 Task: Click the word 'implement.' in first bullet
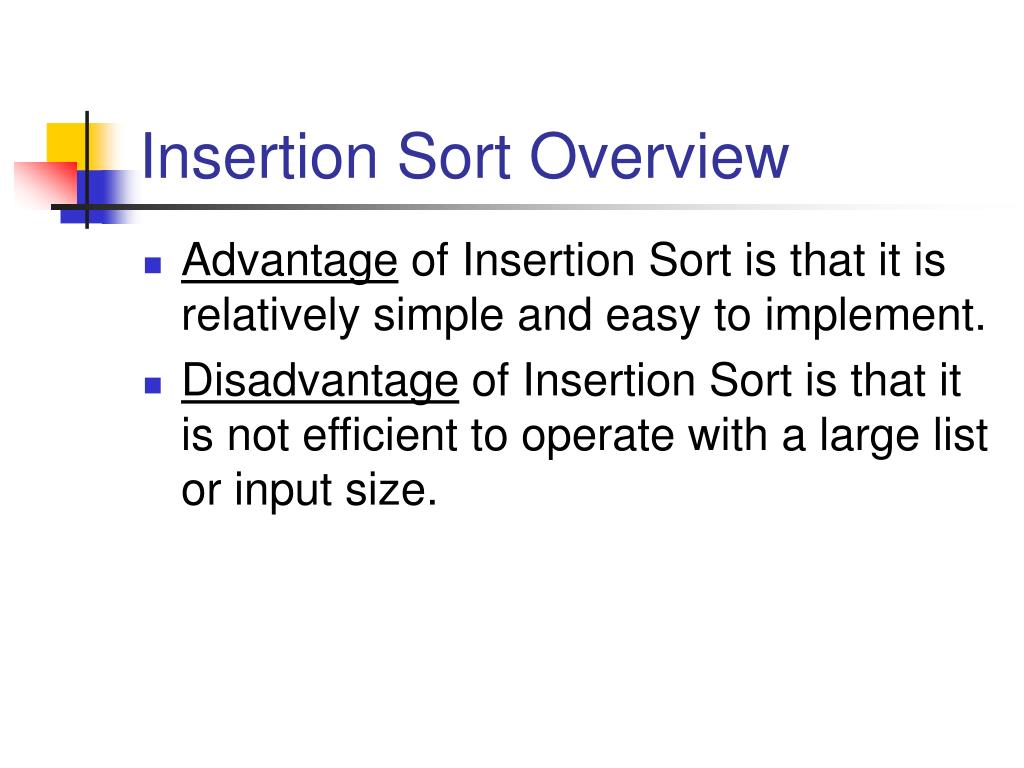pyautogui.click(x=875, y=315)
